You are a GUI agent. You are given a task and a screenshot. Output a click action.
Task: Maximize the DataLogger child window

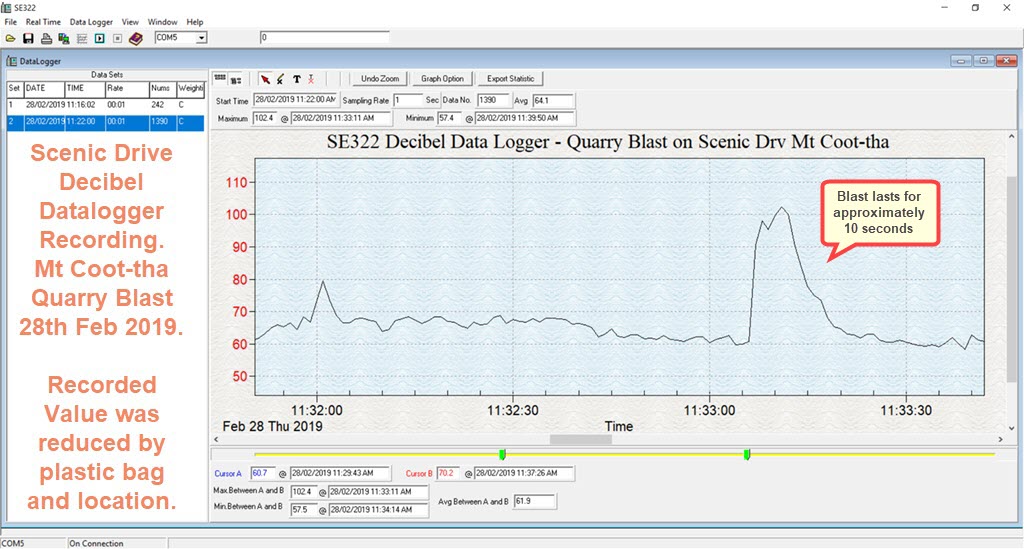click(984, 61)
